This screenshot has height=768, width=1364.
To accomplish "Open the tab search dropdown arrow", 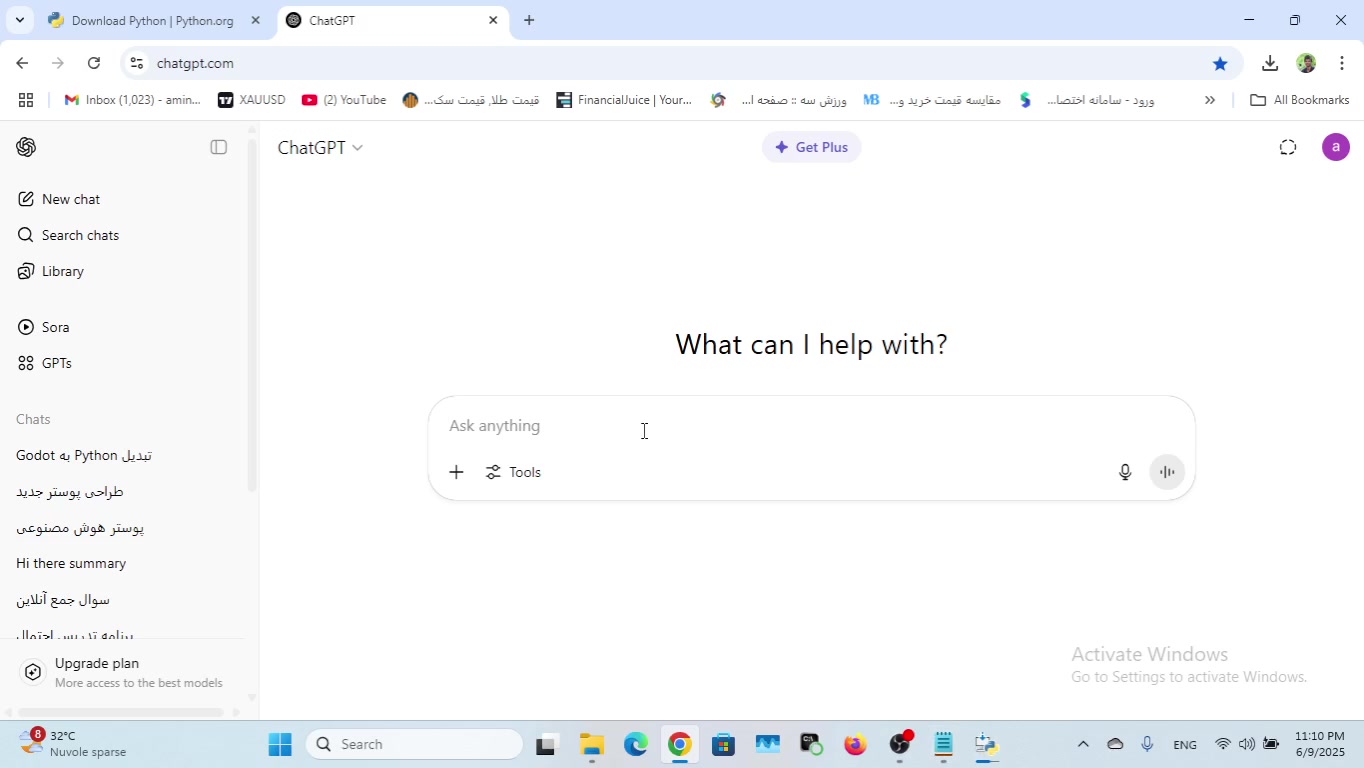I will 19,20.
